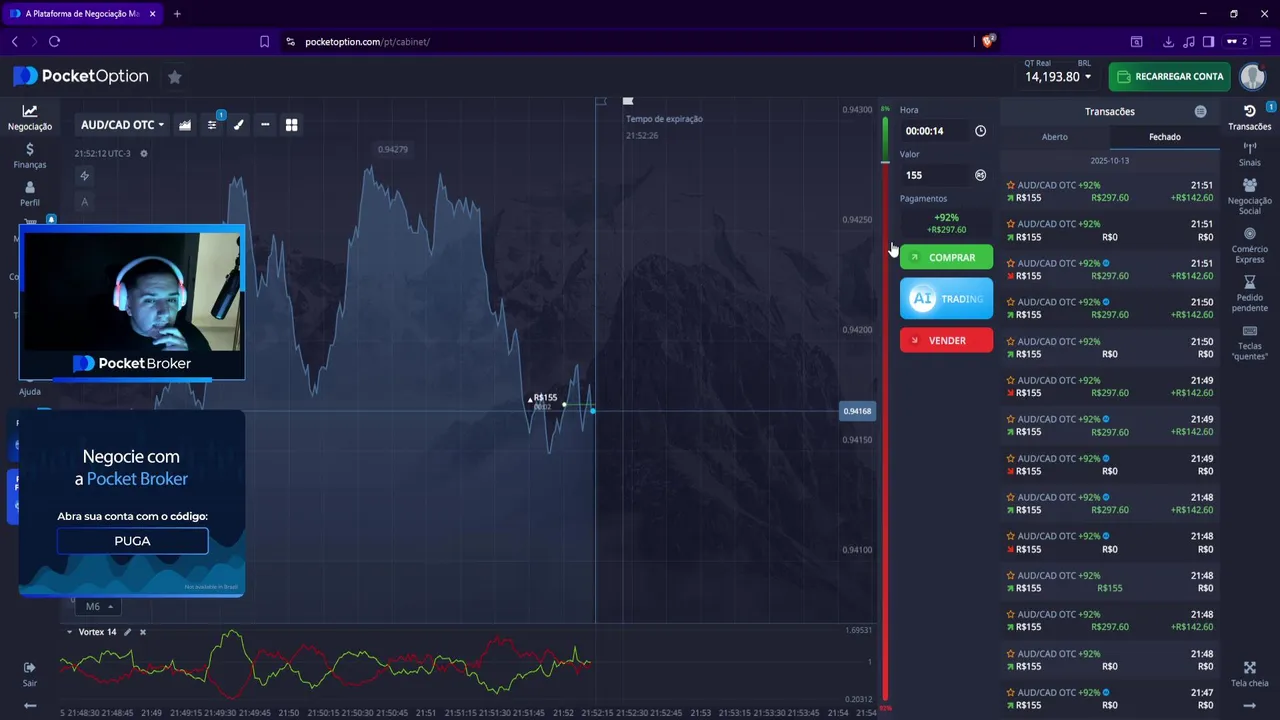Click the pocketoption.com address bar

(x=367, y=42)
